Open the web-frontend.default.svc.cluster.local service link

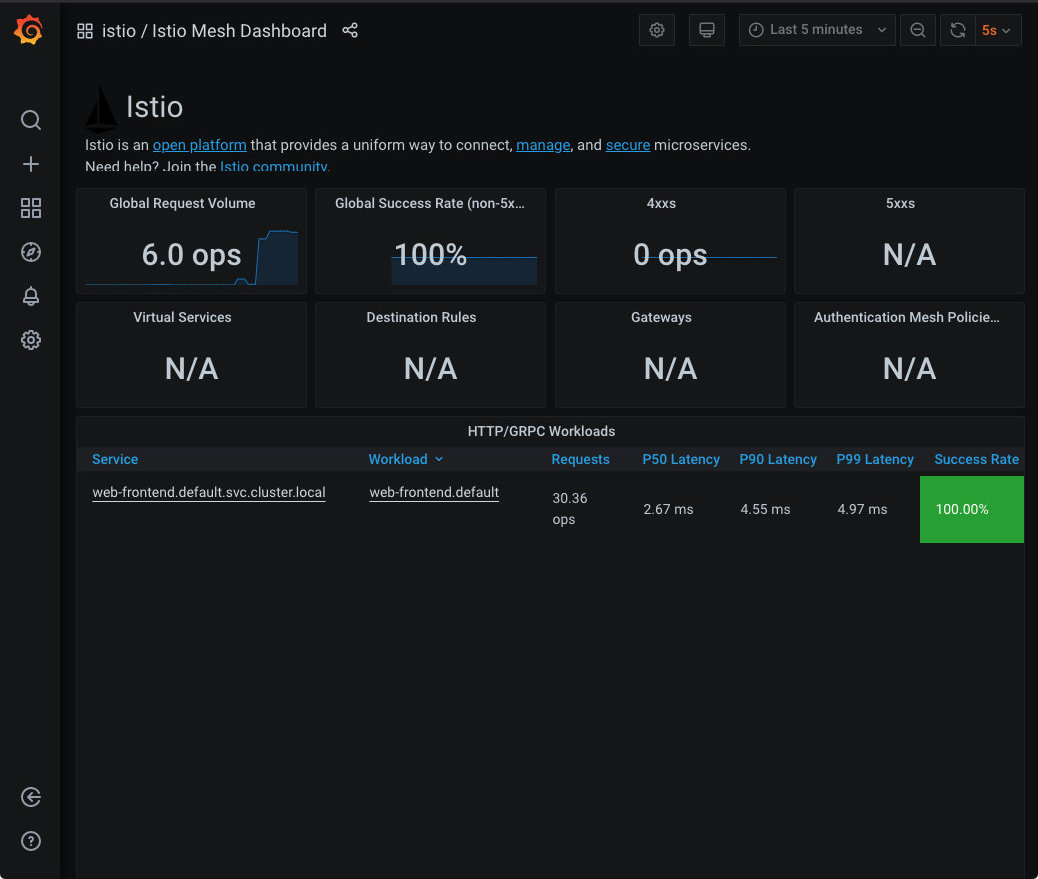208,492
